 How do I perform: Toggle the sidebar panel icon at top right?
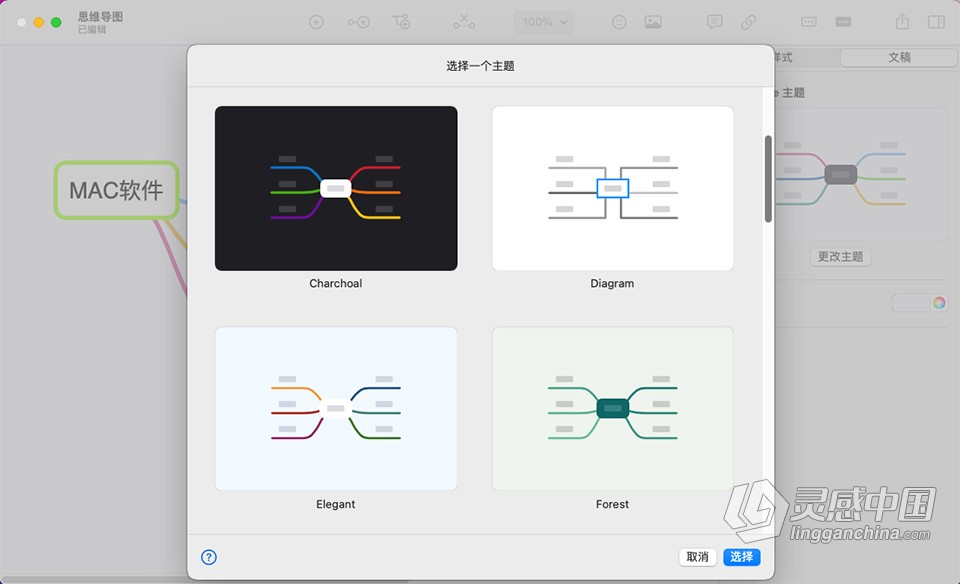click(935, 21)
